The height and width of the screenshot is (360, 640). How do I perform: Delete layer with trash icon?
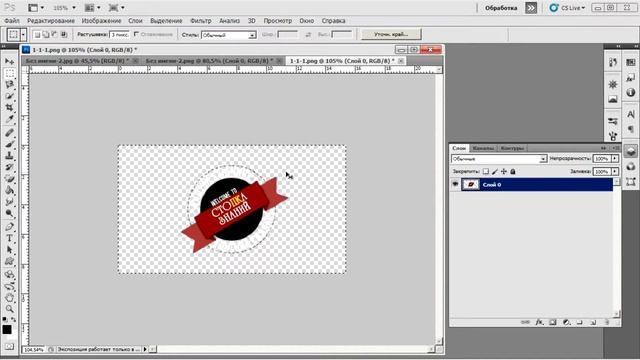click(x=607, y=322)
